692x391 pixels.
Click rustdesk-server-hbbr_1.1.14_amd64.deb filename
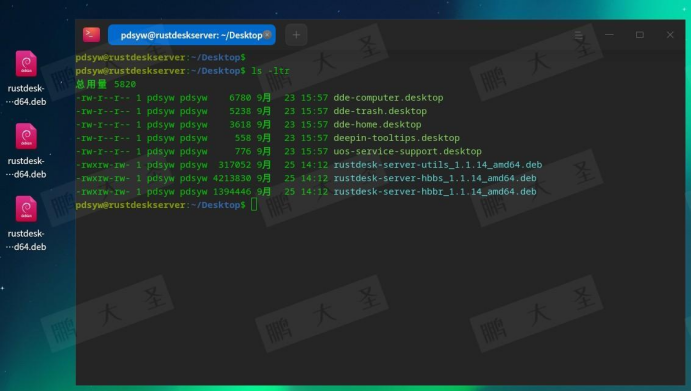435,192
